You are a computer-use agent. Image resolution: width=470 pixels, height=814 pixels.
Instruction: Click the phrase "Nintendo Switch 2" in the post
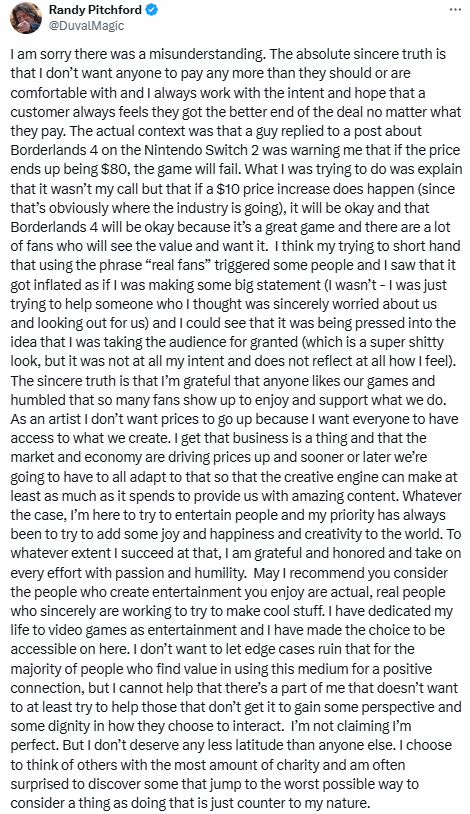click(180, 151)
